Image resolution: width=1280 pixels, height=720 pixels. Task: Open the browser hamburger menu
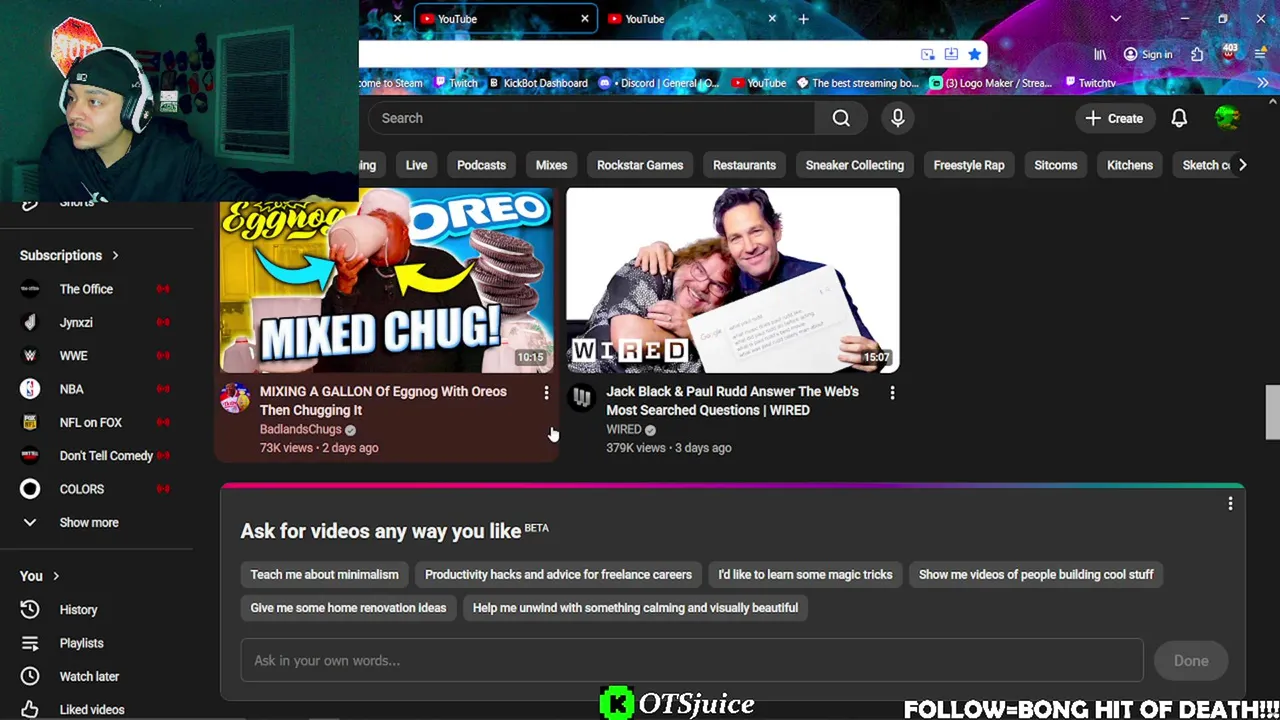pyautogui.click(x=1260, y=54)
